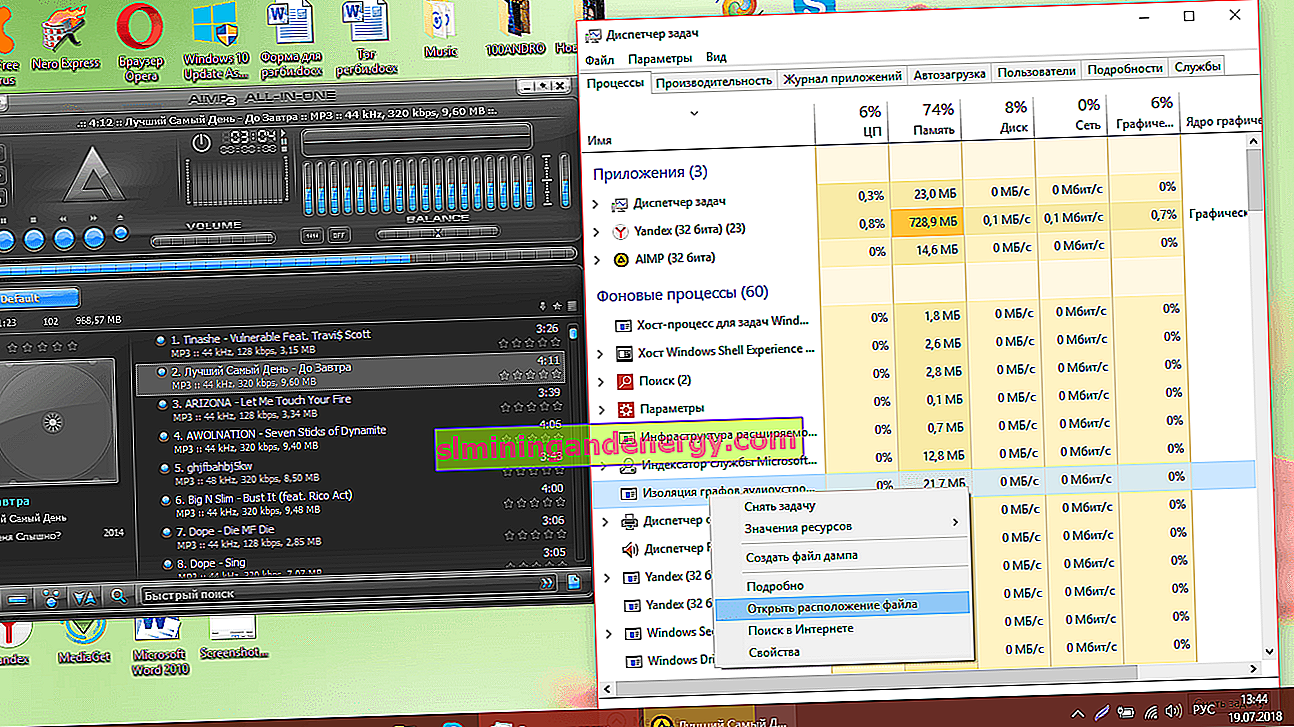Image resolution: width=1294 pixels, height=727 pixels.
Task: Sort processes by the Диск column header
Action: [998, 116]
